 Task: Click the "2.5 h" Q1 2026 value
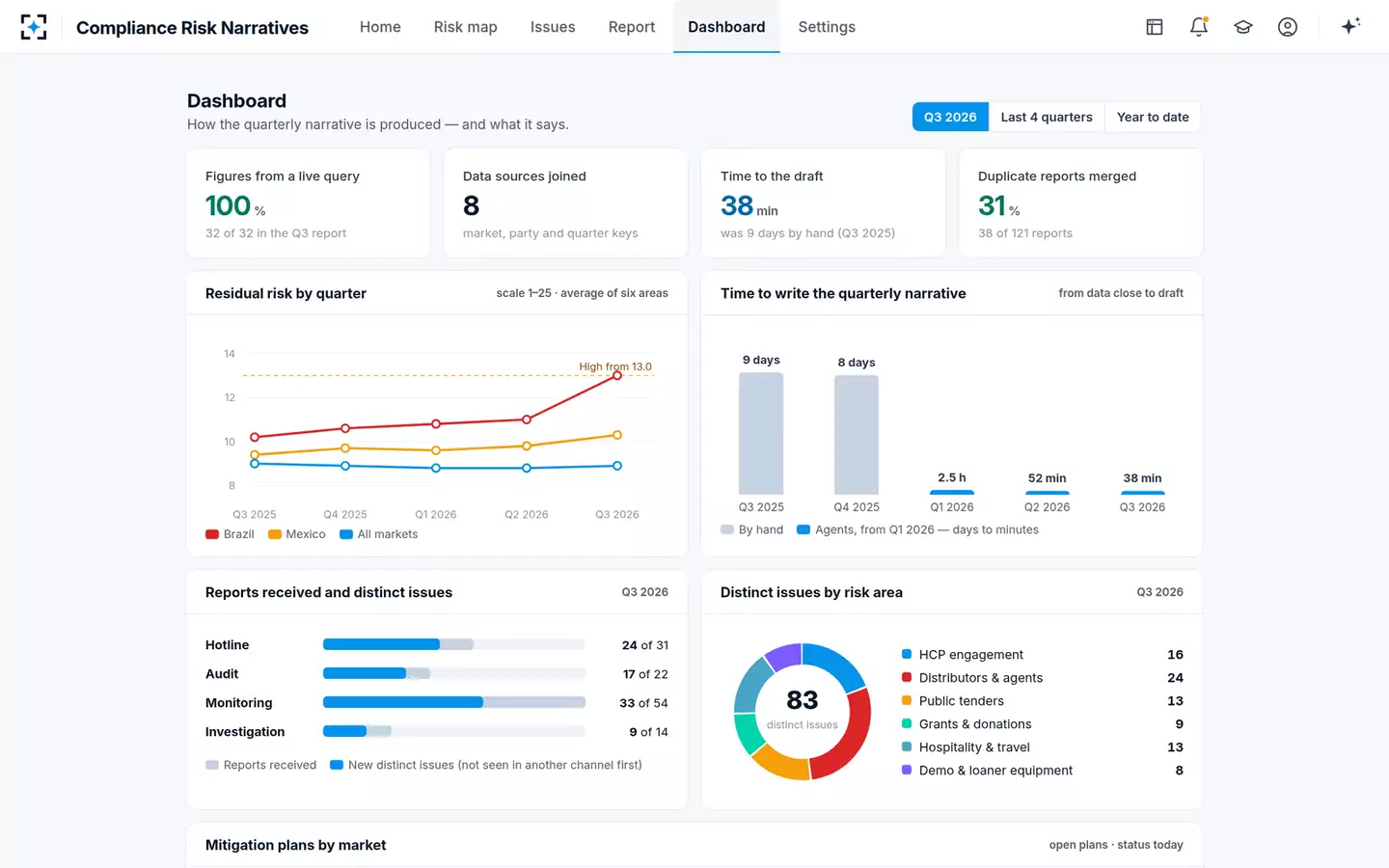[952, 477]
